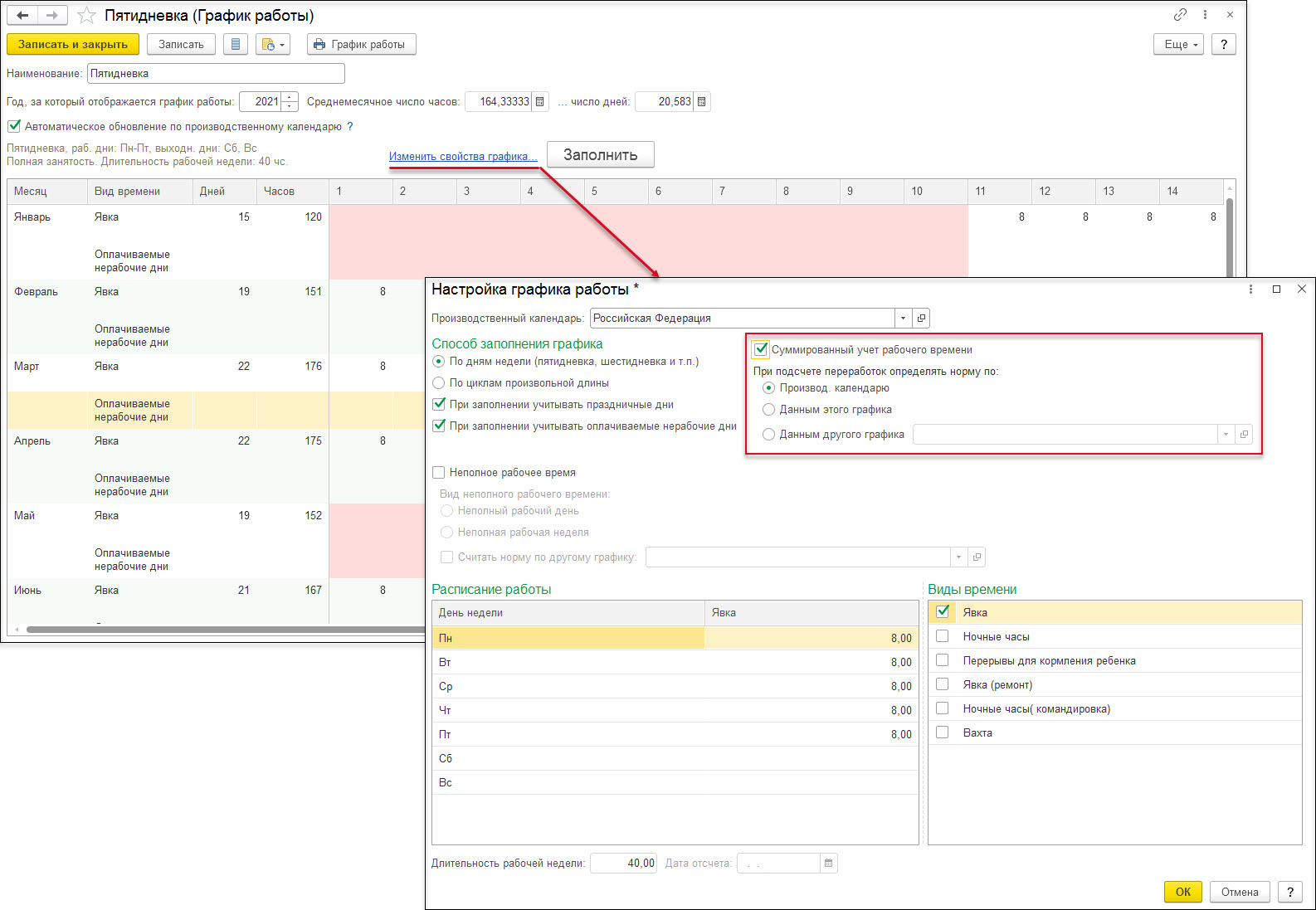Uncheck Явка in Виды времени list
The image size is (1316, 910).
[943, 612]
